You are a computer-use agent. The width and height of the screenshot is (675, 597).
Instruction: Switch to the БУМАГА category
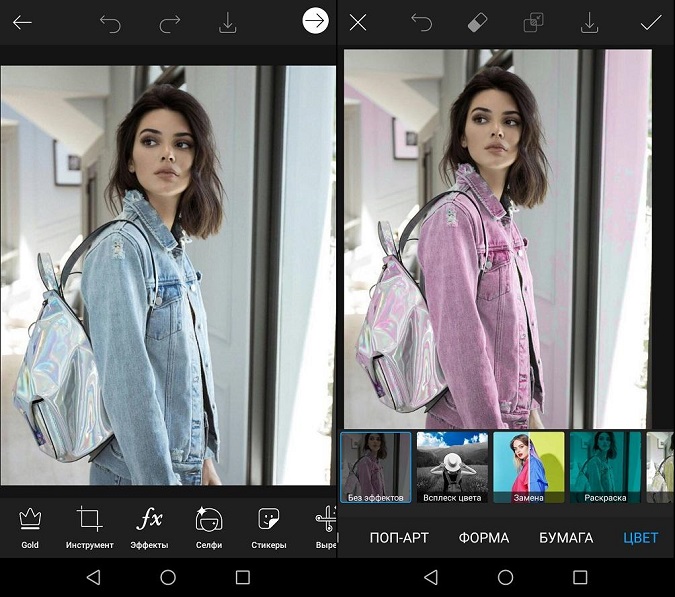[566, 538]
